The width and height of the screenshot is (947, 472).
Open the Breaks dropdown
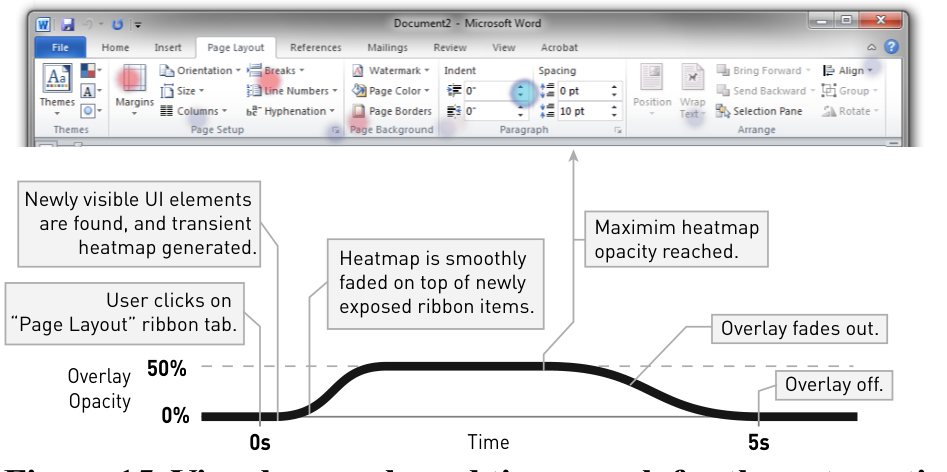coord(275,71)
